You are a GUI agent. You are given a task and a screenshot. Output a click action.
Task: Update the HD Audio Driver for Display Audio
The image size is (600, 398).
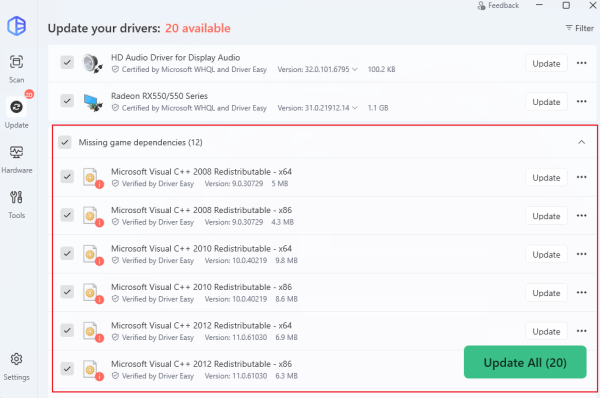click(546, 64)
